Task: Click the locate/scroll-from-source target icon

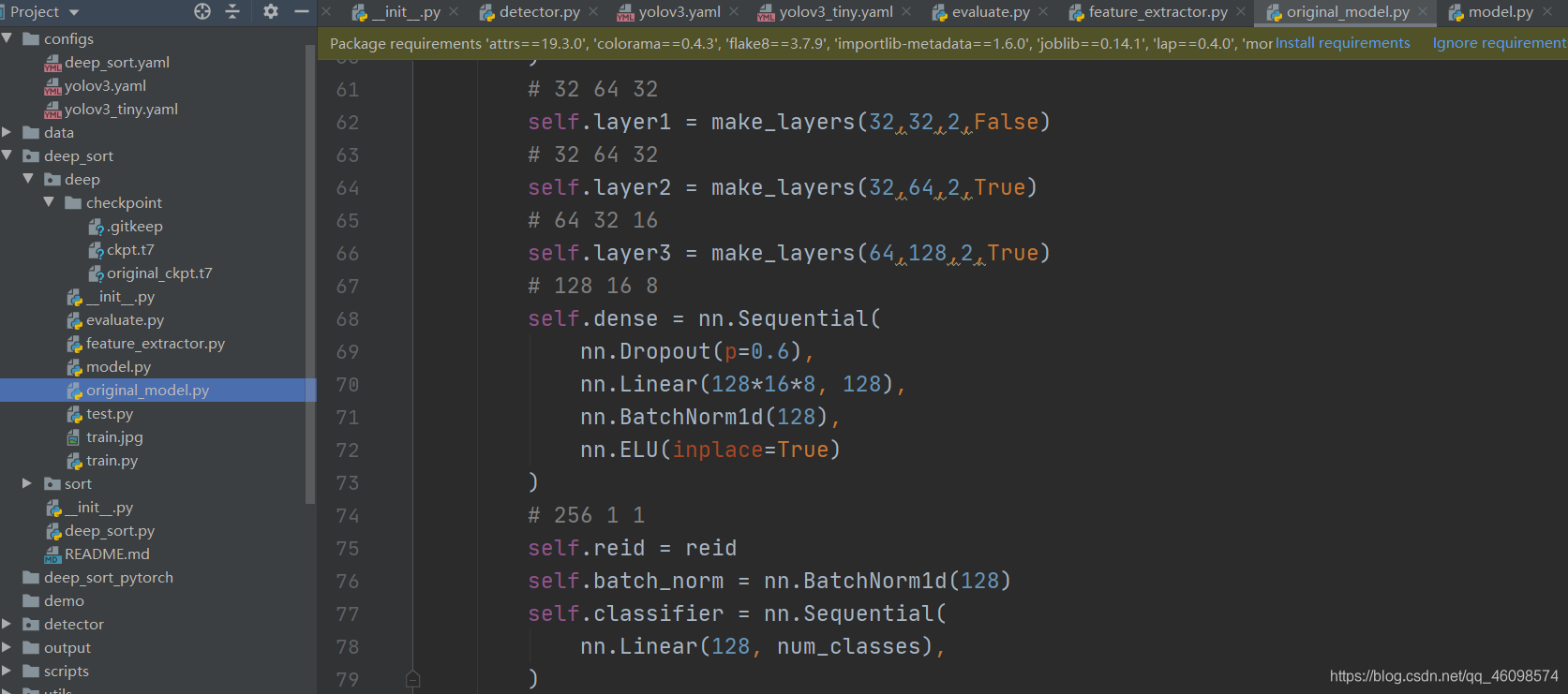Action: coord(202,11)
